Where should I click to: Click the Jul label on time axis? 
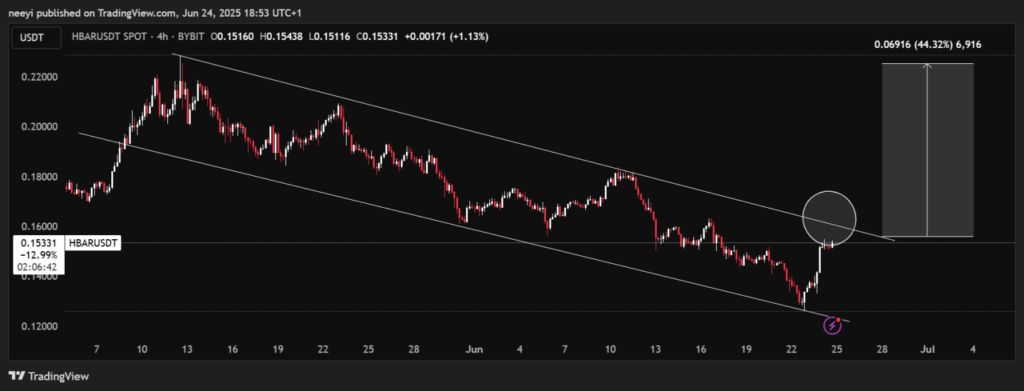click(x=927, y=350)
